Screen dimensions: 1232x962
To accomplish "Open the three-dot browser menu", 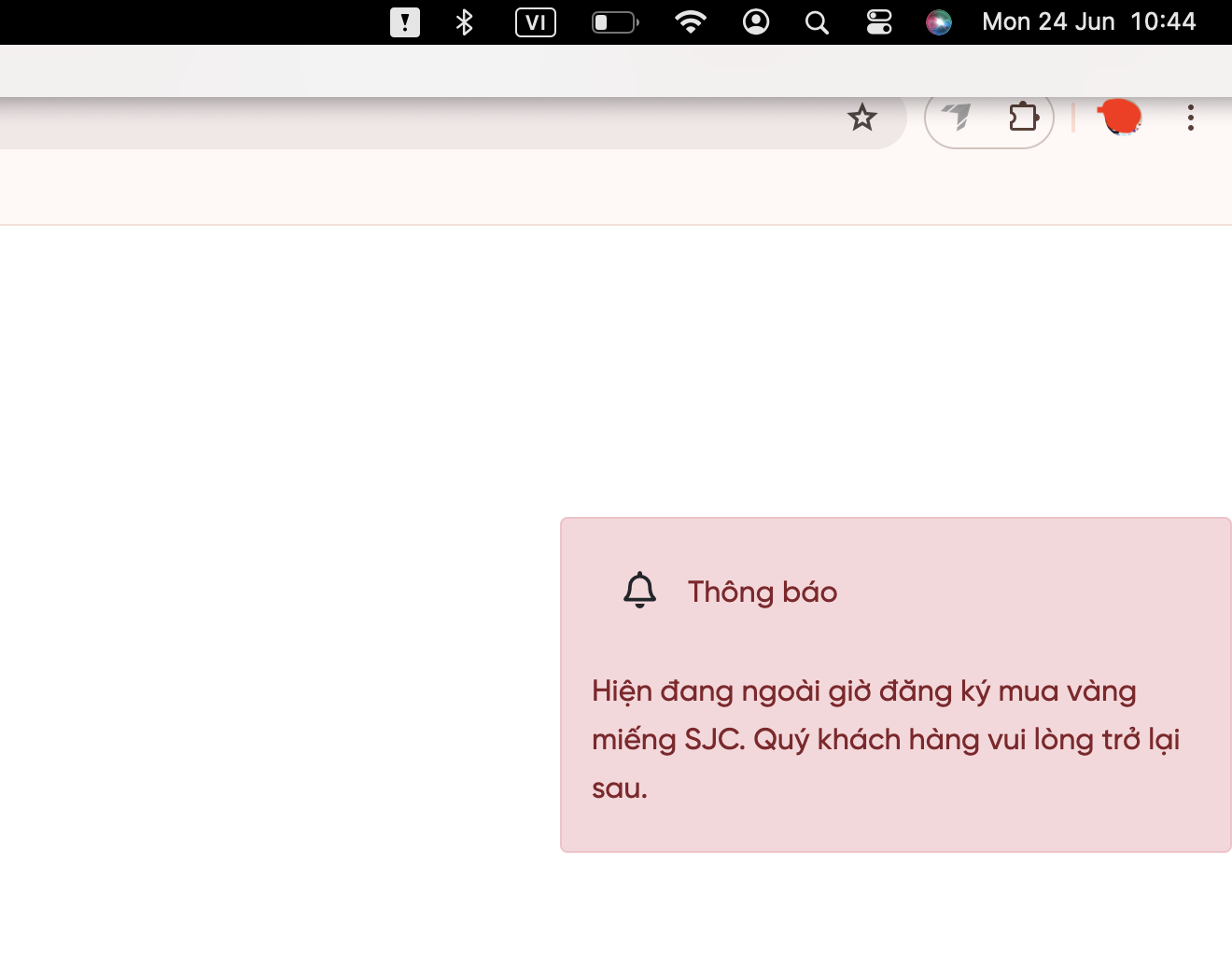I will pyautogui.click(x=1190, y=118).
